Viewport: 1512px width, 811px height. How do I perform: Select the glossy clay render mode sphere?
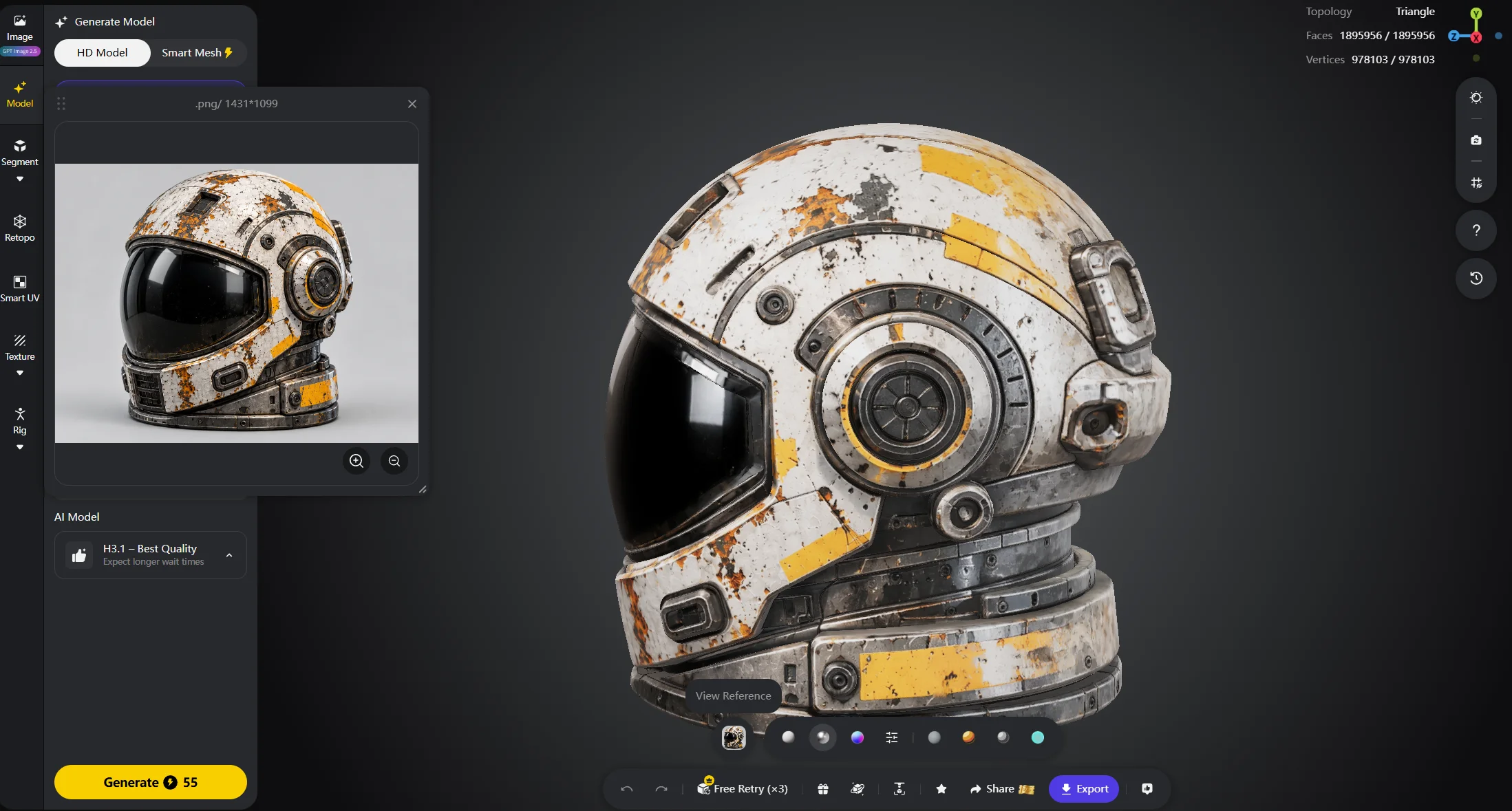(x=823, y=737)
